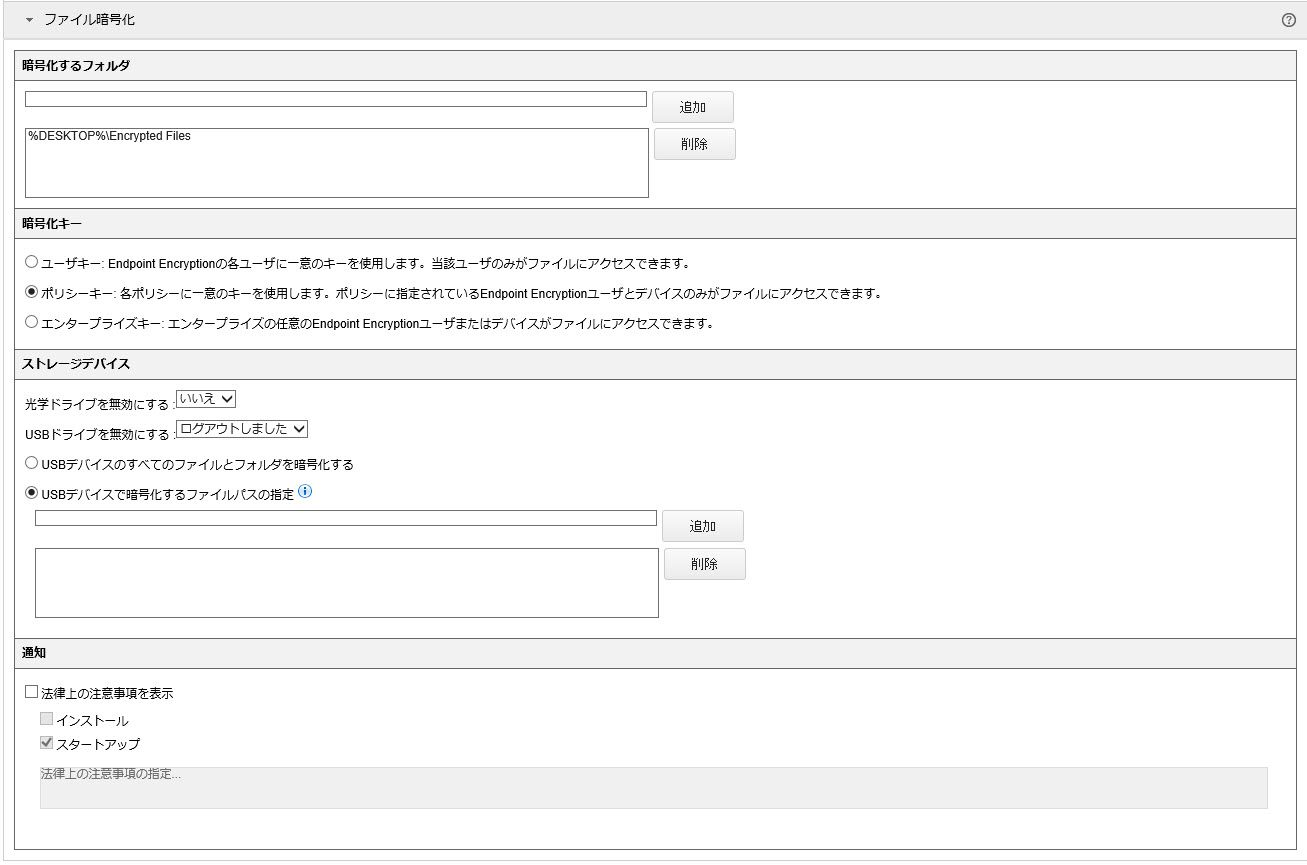Image resolution: width=1307 pixels, height=865 pixels.
Task: Click the USB file path input field
Action: (x=345, y=518)
